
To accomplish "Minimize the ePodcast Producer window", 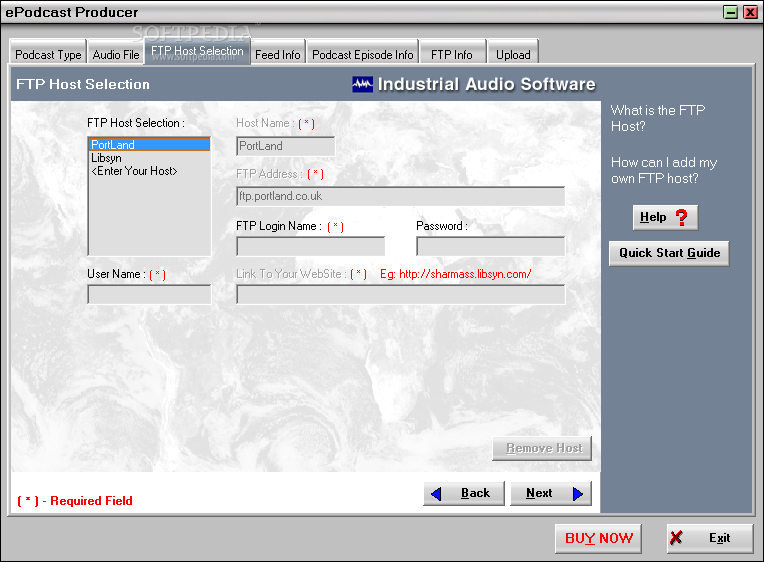I will click(730, 12).
